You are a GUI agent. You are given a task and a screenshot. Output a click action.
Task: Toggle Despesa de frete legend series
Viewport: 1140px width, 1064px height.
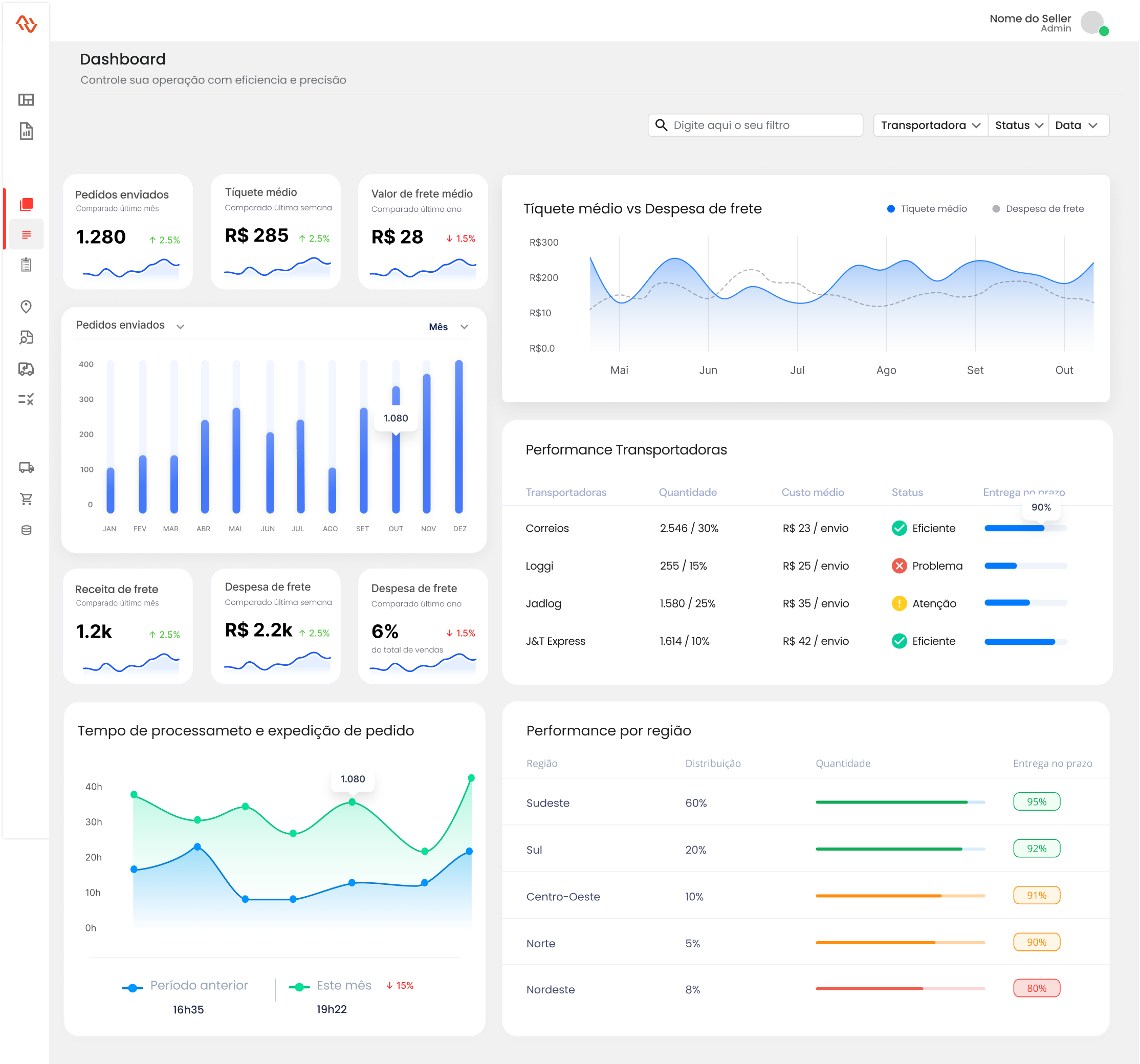click(1038, 209)
